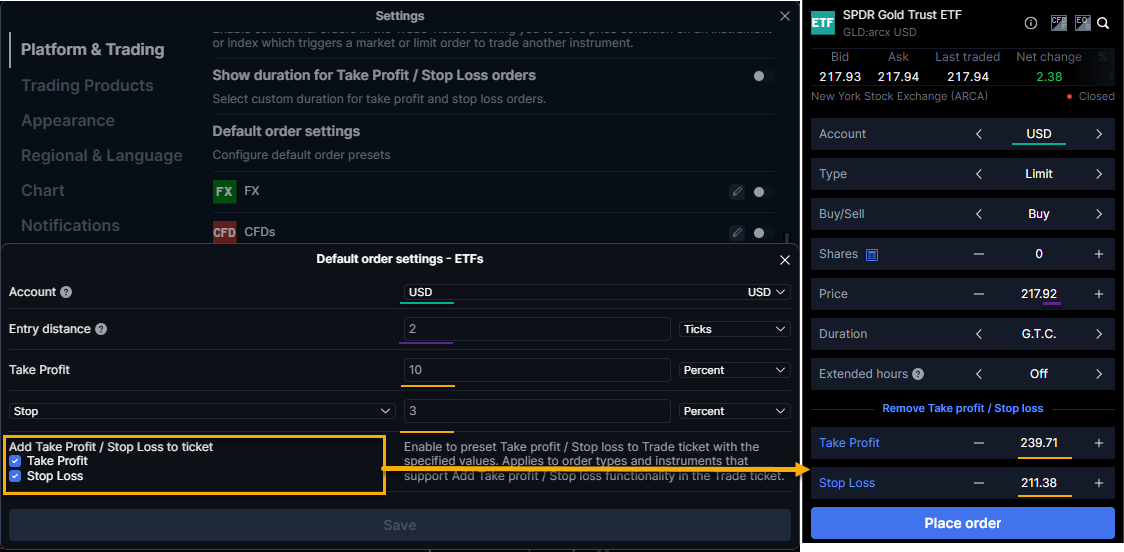Open the Ticks unit dropdown
The image size is (1124, 552).
(x=734, y=329)
